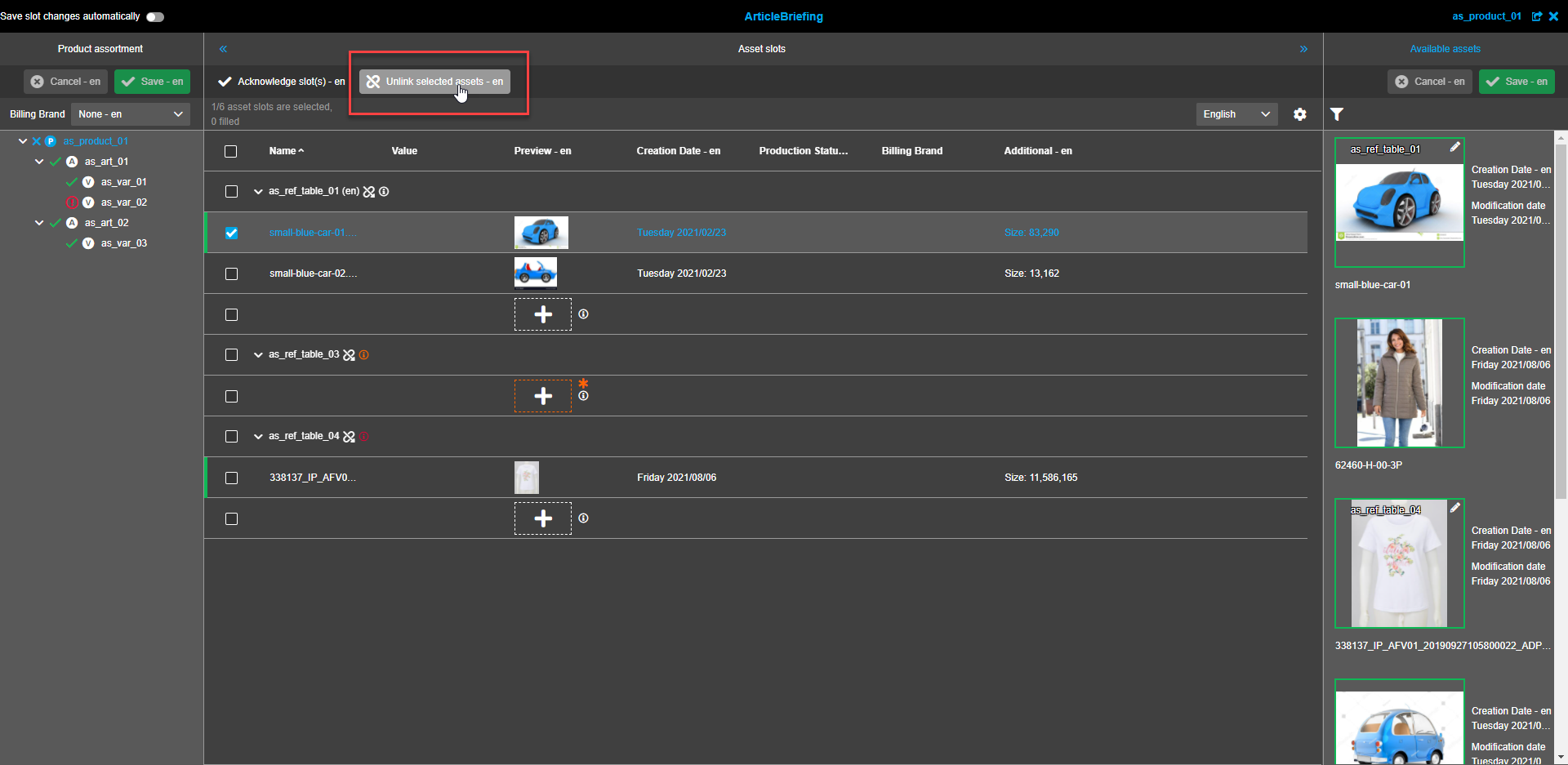Open as_product_01 externally via the share icon
Screen dimensions: 1568x765
[x=1539, y=16]
